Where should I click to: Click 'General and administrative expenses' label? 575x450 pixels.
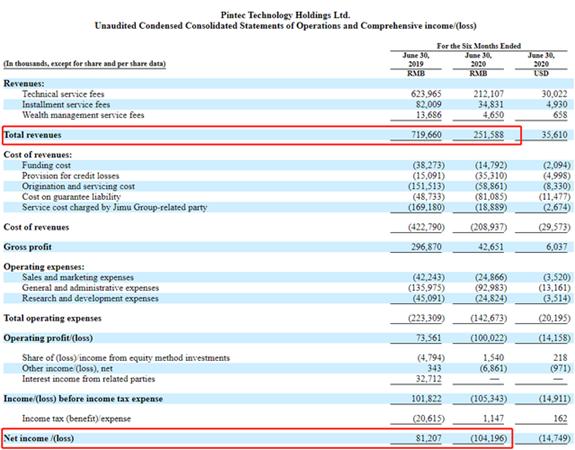(91, 288)
